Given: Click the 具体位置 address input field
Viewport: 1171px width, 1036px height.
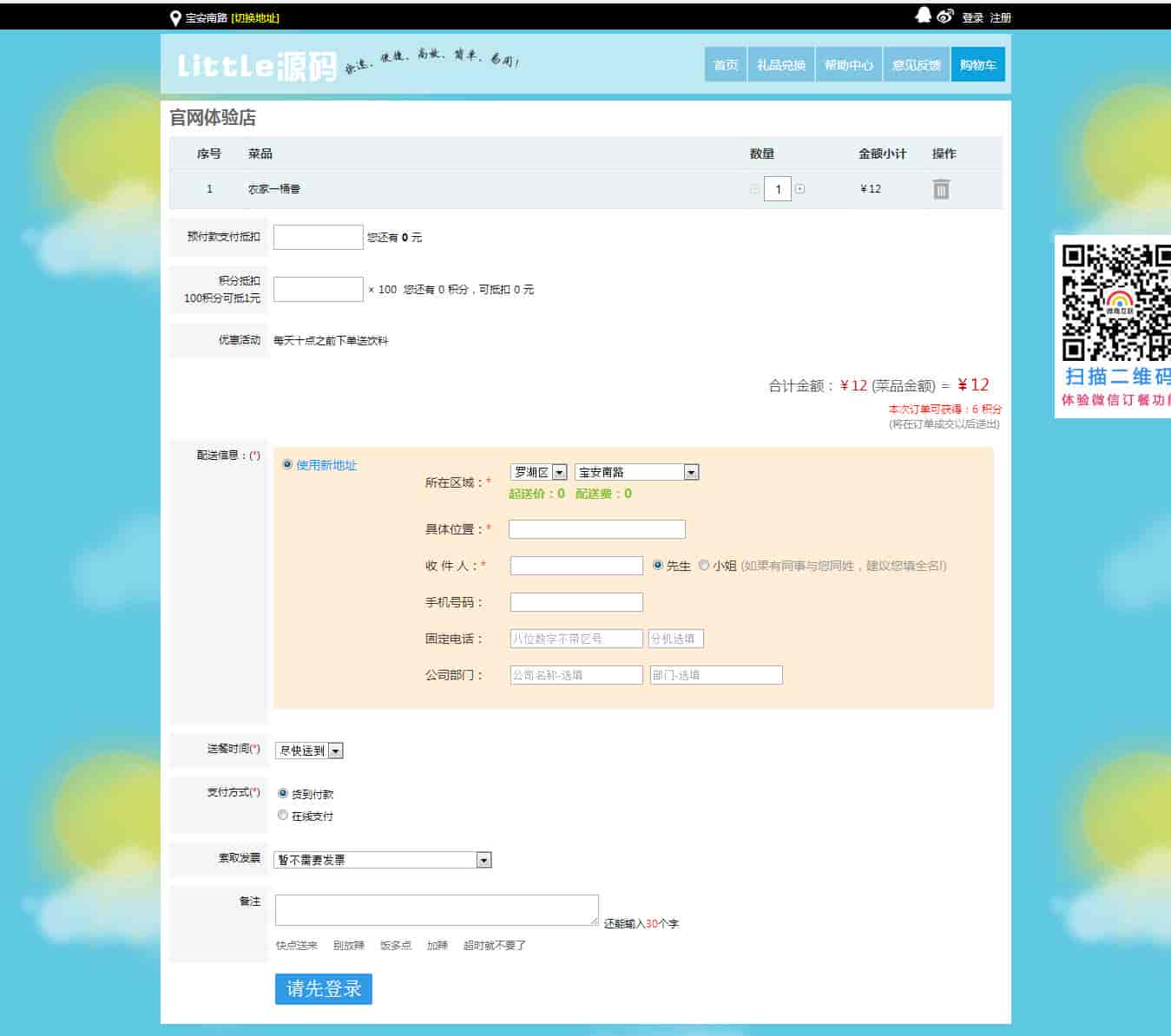Looking at the screenshot, I should 596,529.
